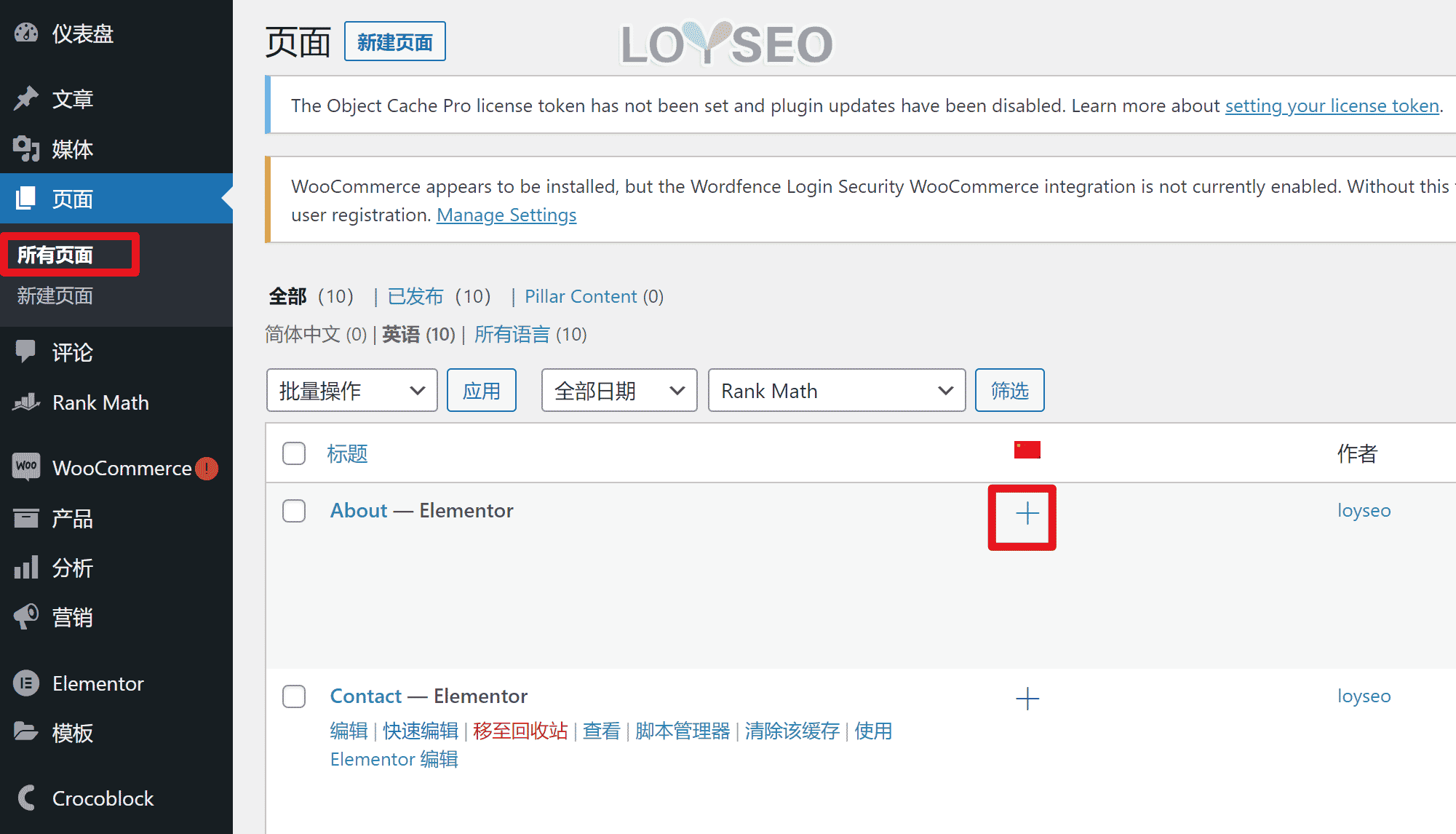Click the analytics/分析 icon in sidebar

(26, 566)
